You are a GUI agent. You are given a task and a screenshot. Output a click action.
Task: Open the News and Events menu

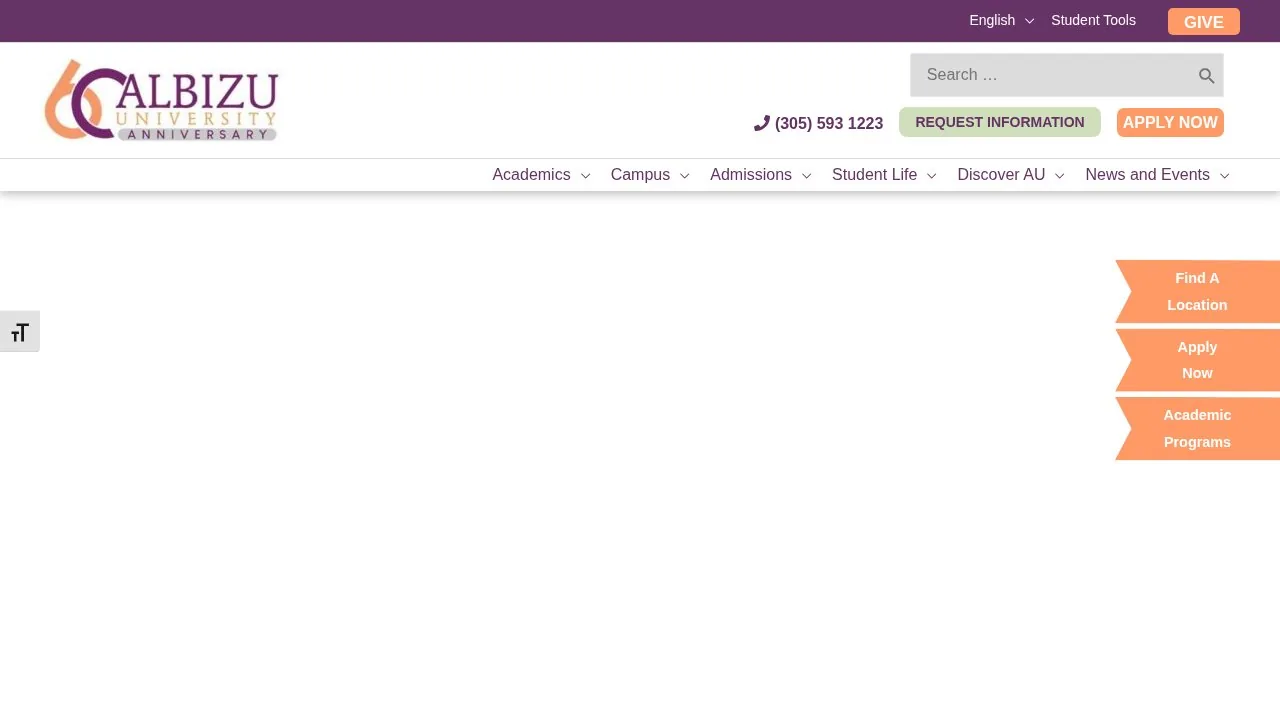[1147, 175]
